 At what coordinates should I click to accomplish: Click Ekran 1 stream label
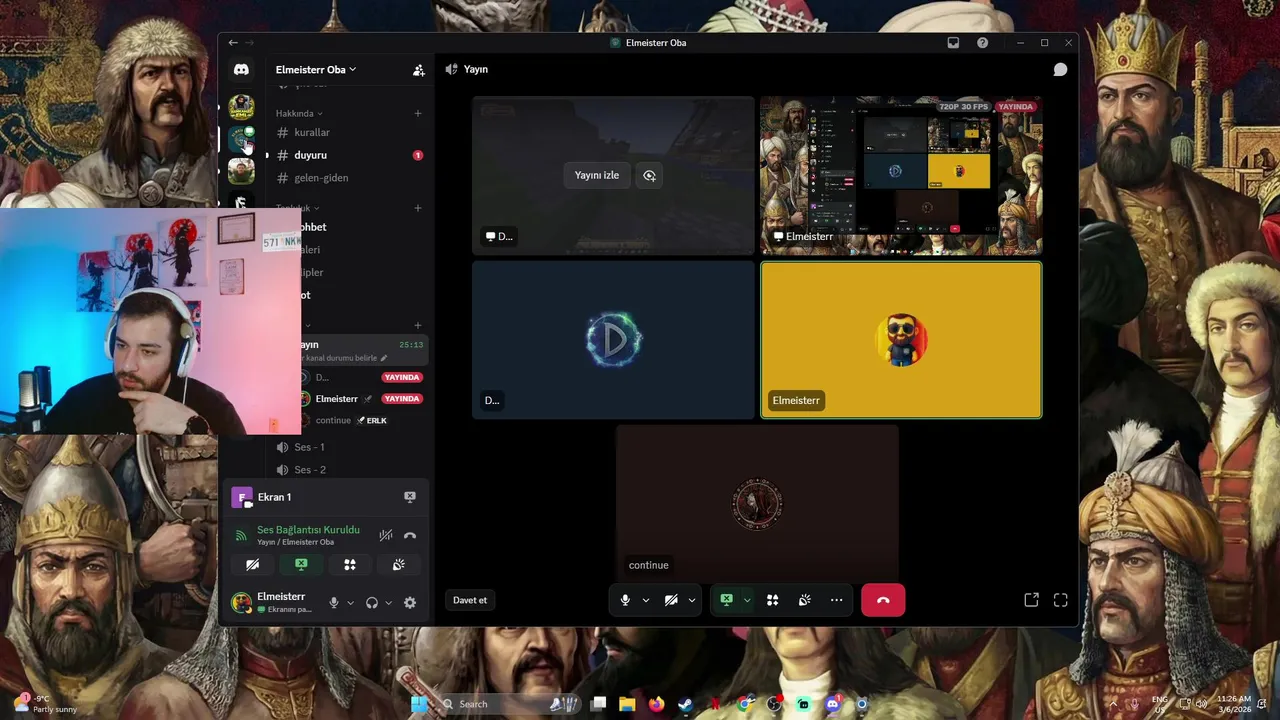tap(274, 497)
